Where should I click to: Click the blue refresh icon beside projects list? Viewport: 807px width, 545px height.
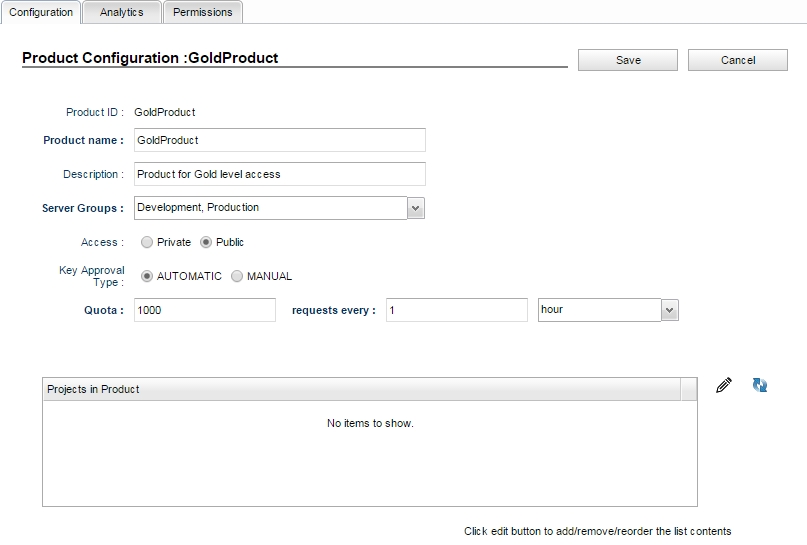pyautogui.click(x=760, y=385)
